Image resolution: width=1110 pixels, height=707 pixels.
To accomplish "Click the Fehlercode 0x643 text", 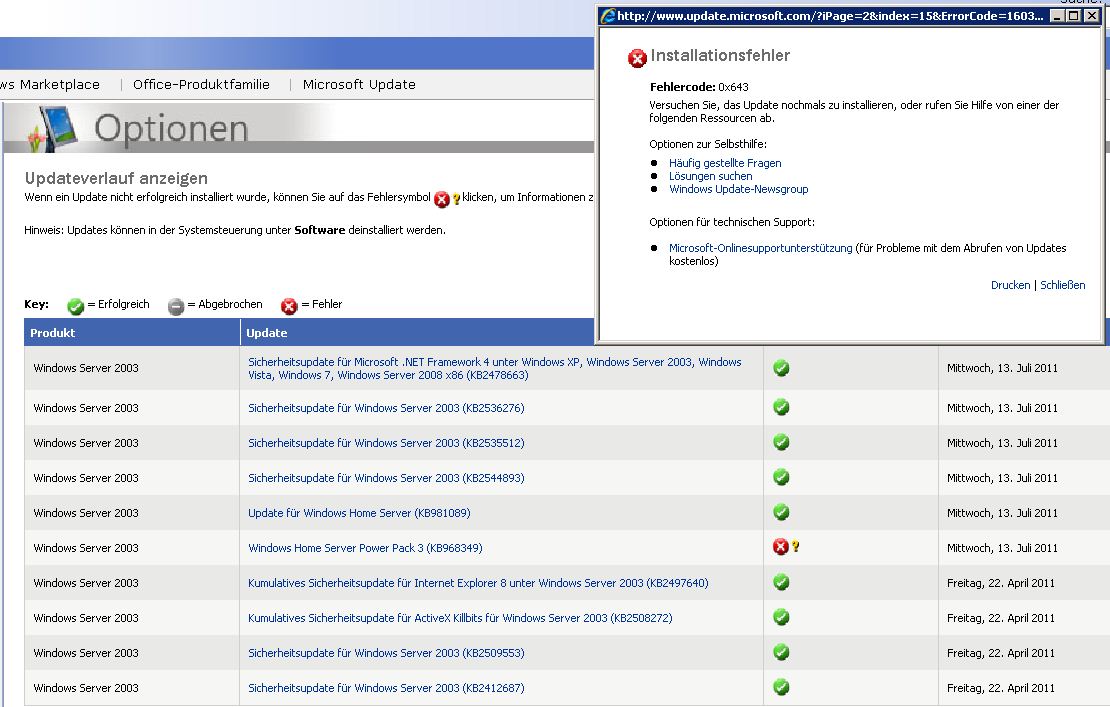I will (x=699, y=87).
